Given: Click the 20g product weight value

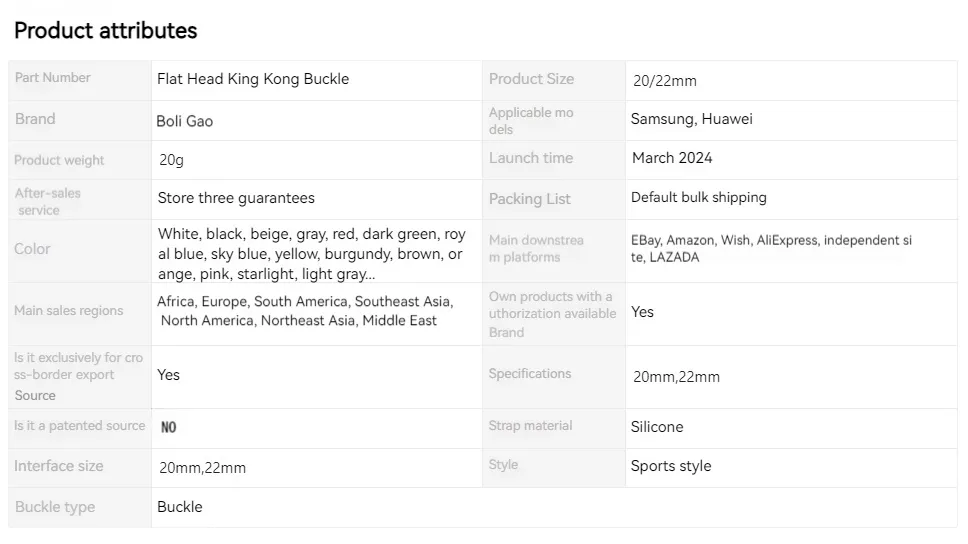Looking at the screenshot, I should [171, 160].
